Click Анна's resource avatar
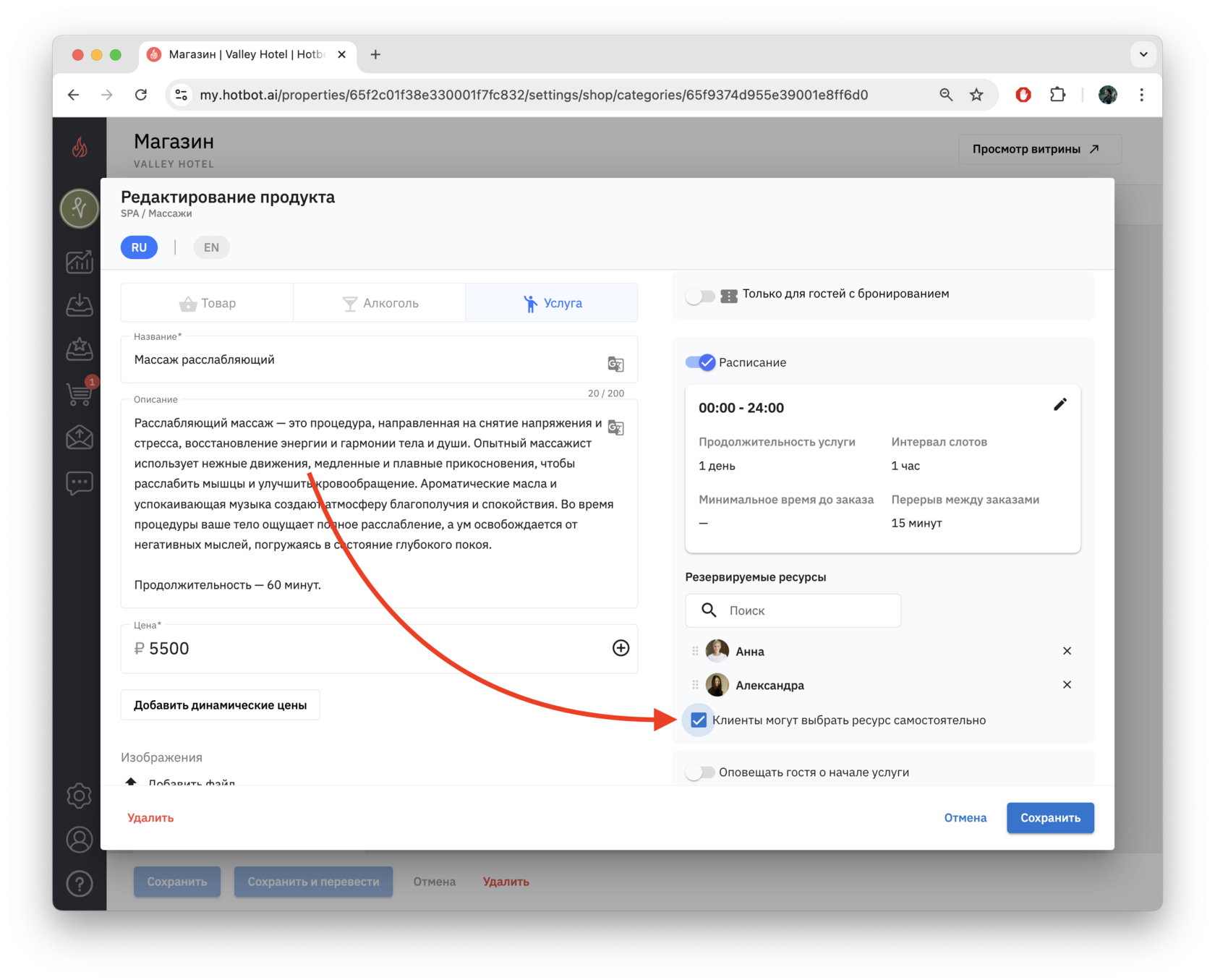 point(717,651)
